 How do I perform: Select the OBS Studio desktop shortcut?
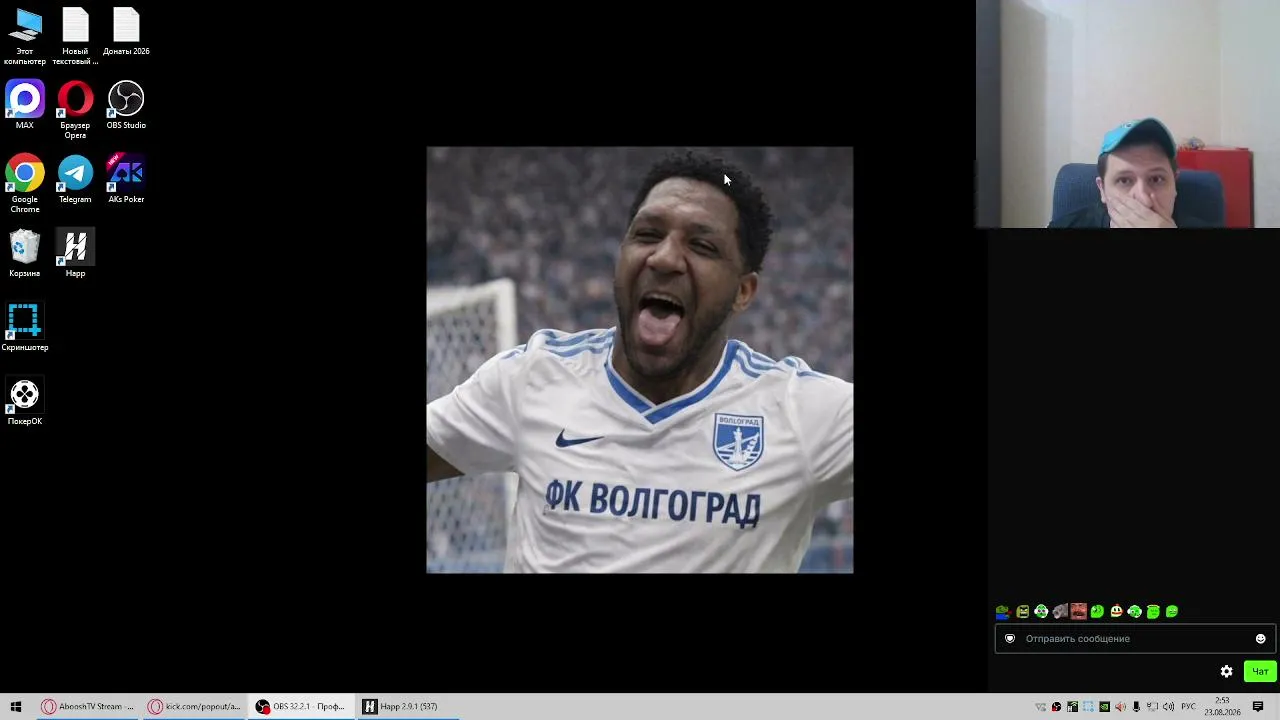tap(126, 105)
